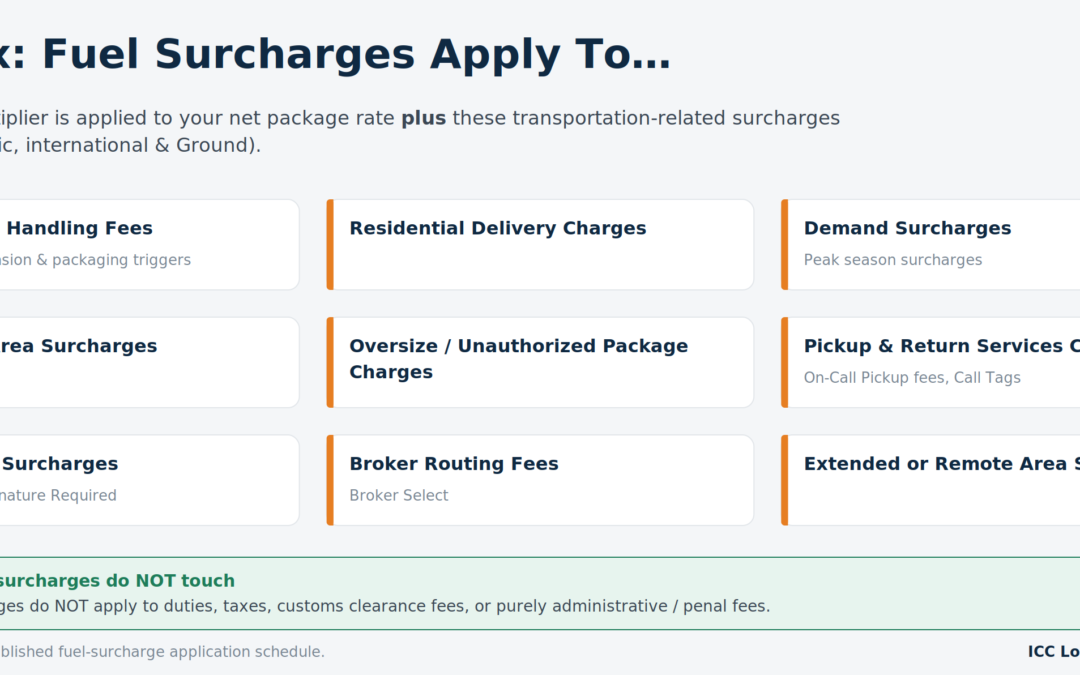The image size is (1080, 675).
Task: Select the Residential Delivery Charges card
Action: point(540,245)
